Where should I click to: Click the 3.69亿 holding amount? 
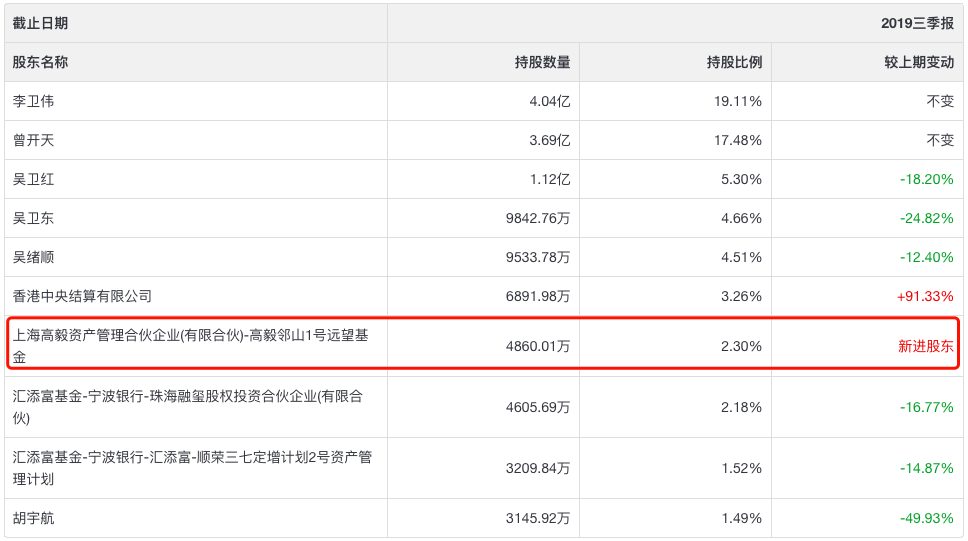click(x=549, y=140)
